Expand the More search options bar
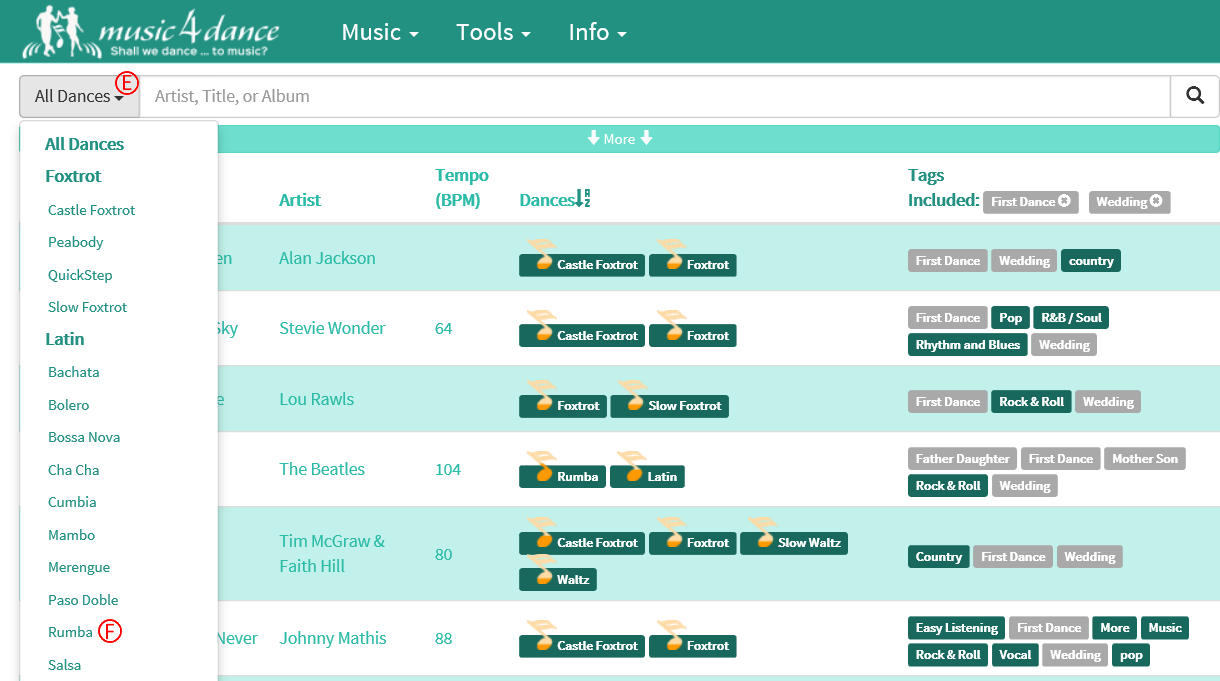The height and width of the screenshot is (681, 1220). 619,139
